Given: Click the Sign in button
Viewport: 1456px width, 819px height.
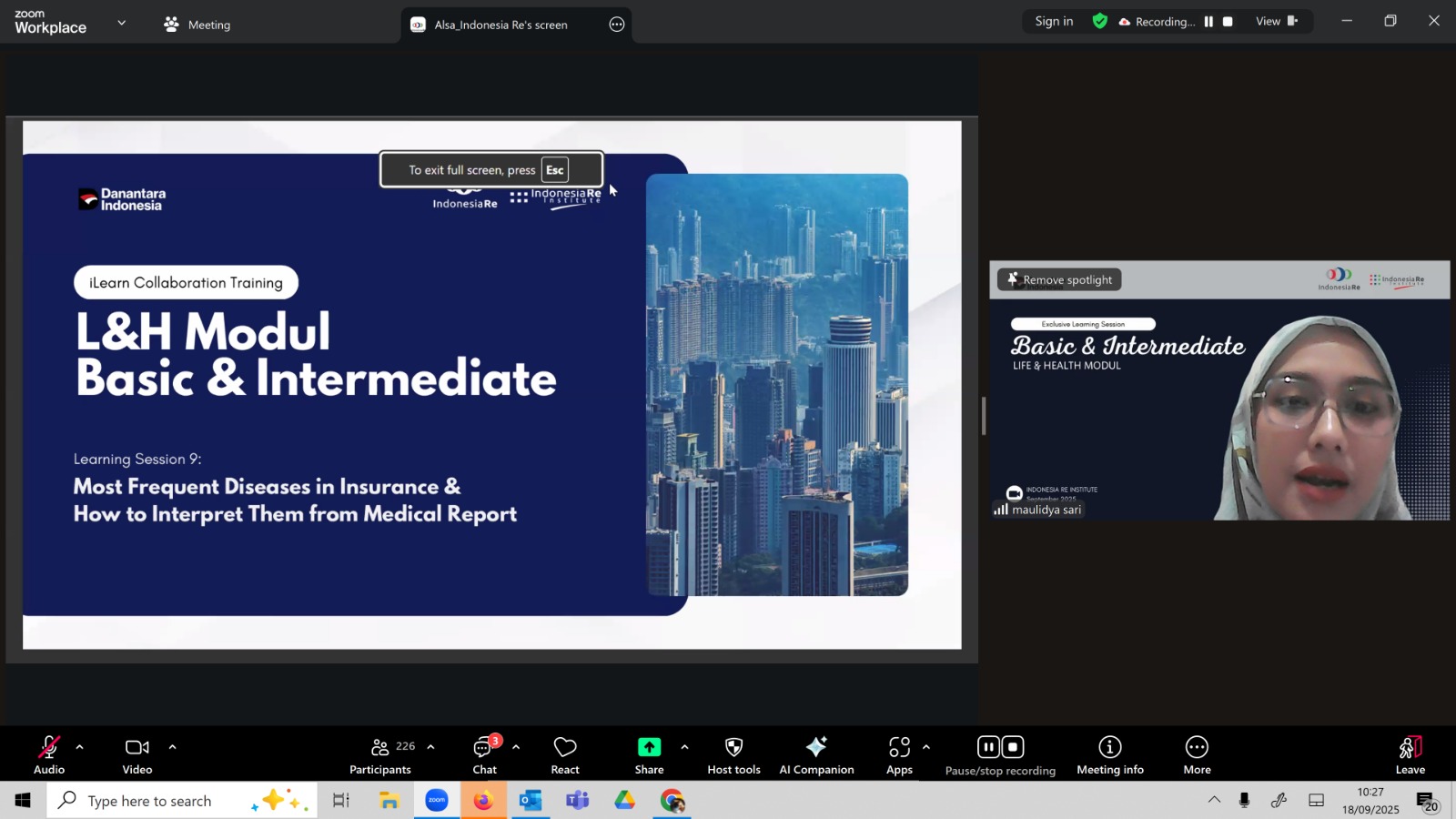Looking at the screenshot, I should point(1054,21).
